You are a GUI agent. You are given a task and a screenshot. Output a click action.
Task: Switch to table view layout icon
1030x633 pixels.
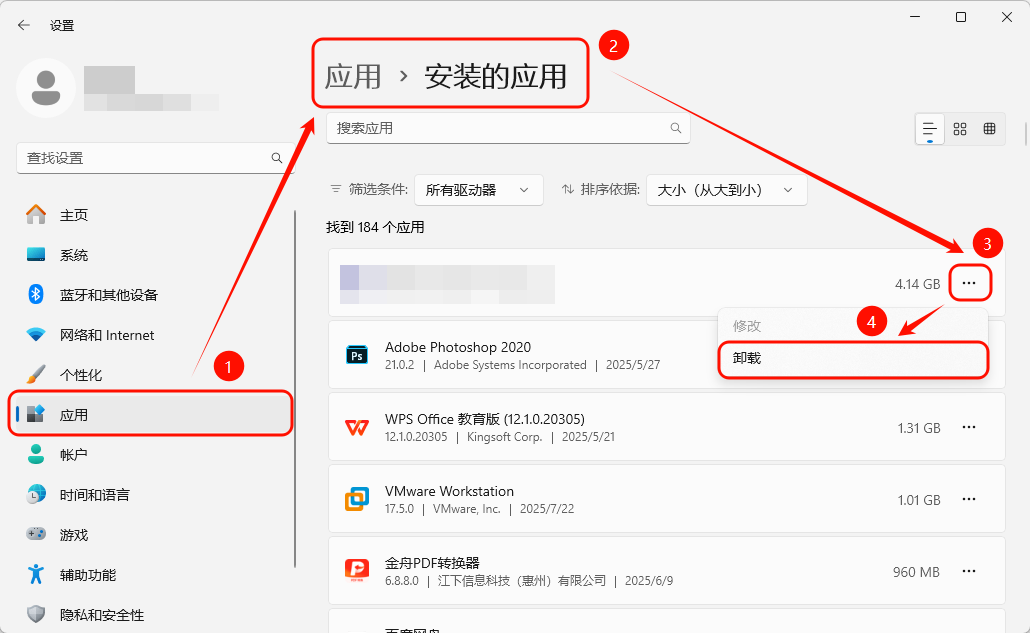(989, 129)
